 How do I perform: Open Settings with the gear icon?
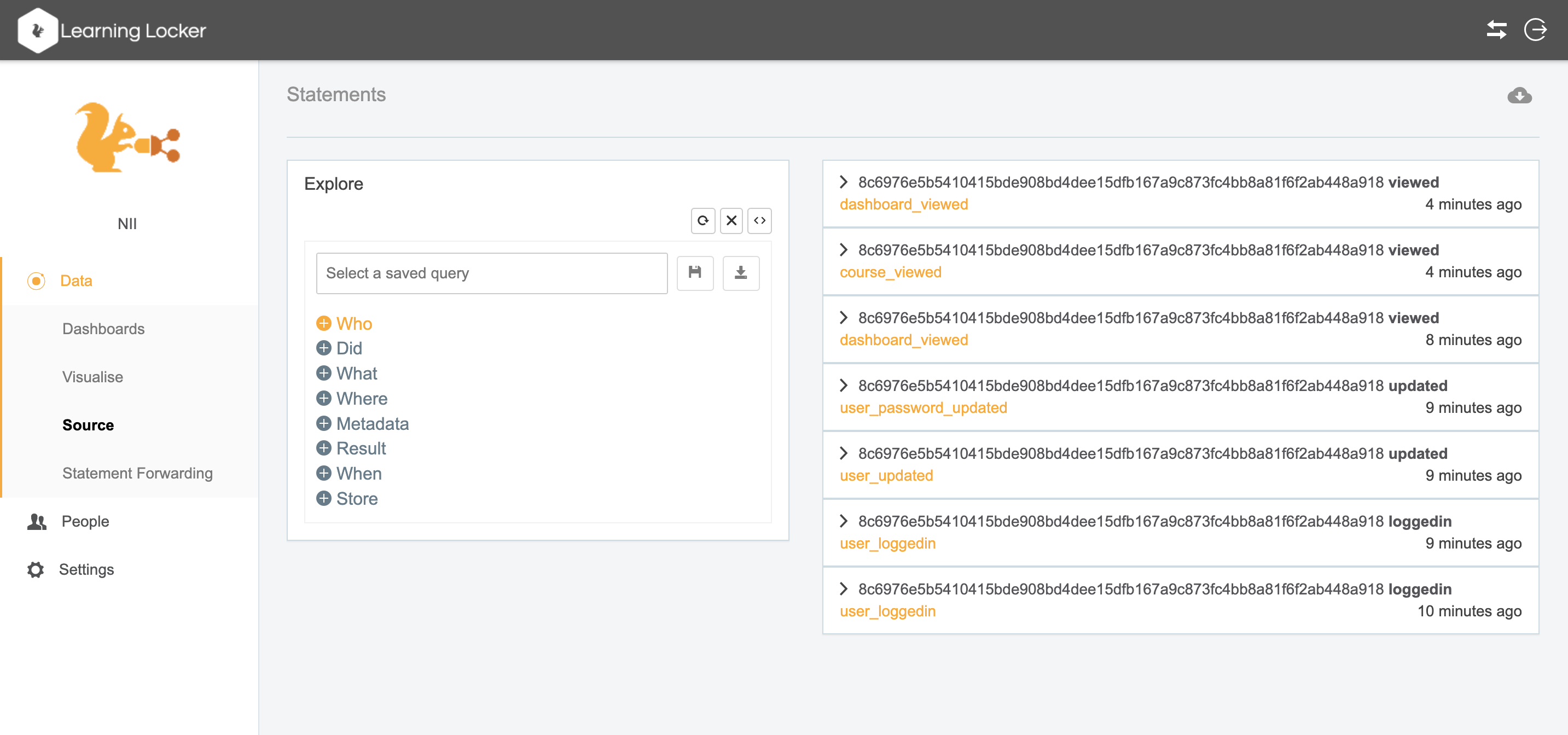click(36, 569)
